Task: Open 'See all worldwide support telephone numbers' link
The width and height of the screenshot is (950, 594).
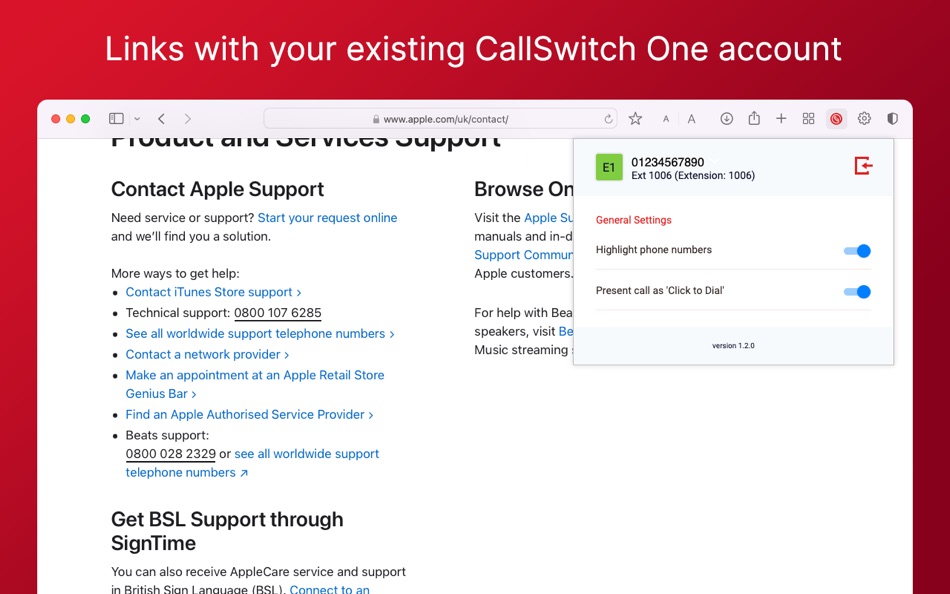Action: coord(260,333)
